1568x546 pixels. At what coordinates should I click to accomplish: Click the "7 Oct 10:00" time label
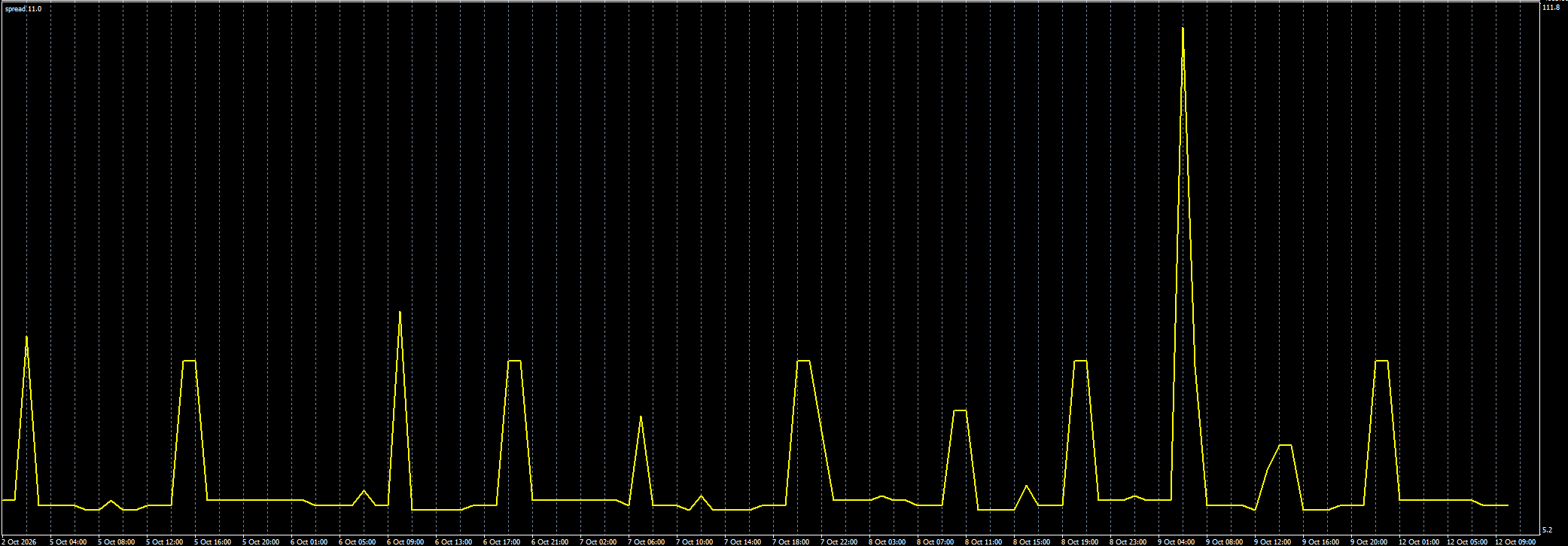point(695,541)
